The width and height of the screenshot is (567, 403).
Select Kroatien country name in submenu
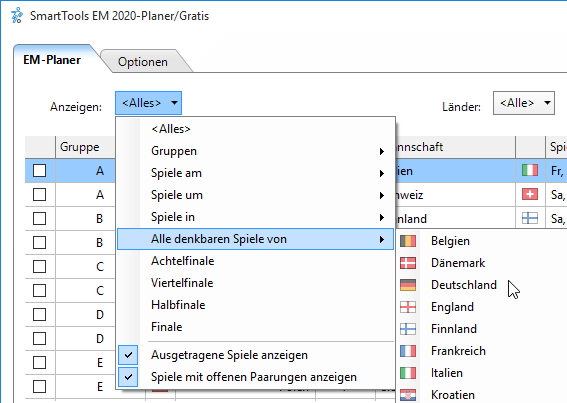[x=453, y=395]
